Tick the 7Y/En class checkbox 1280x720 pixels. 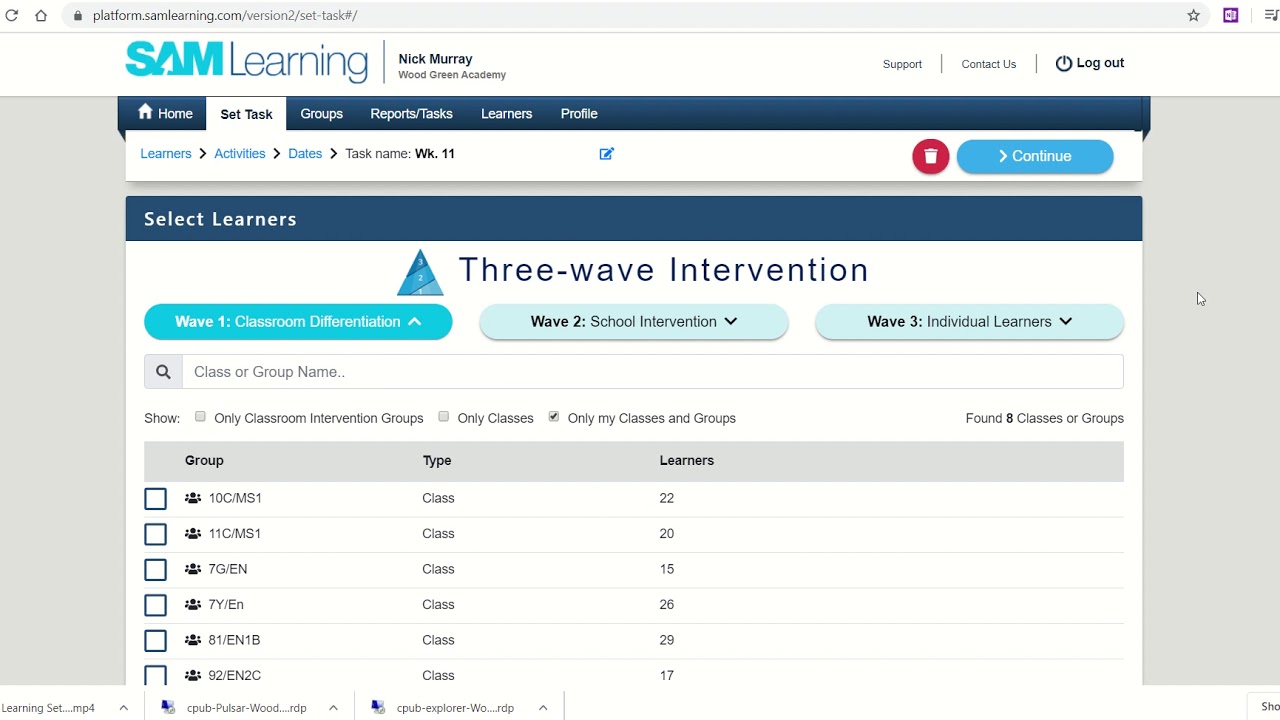155,605
